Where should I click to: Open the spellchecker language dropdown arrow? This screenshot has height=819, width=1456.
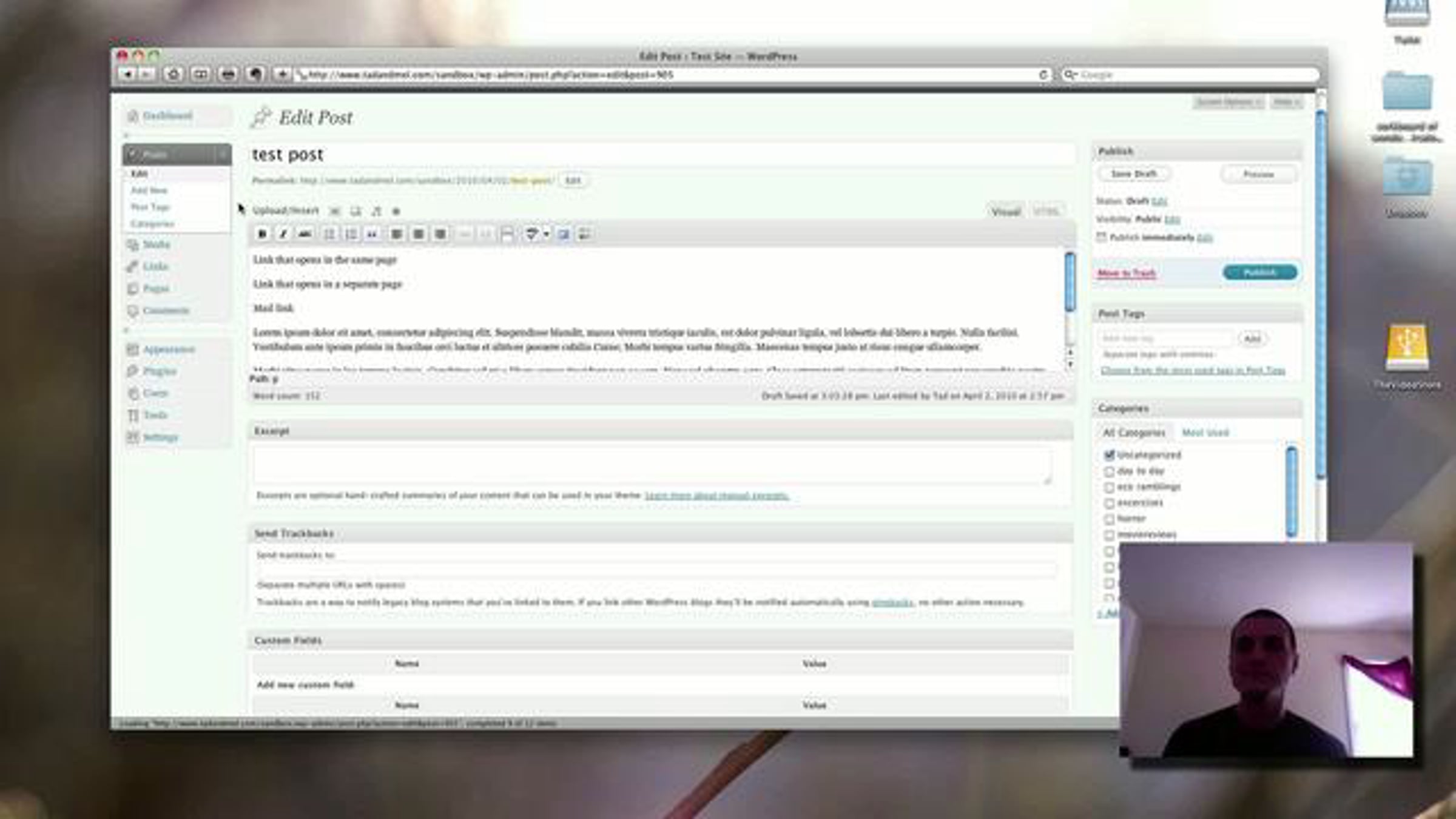point(546,234)
